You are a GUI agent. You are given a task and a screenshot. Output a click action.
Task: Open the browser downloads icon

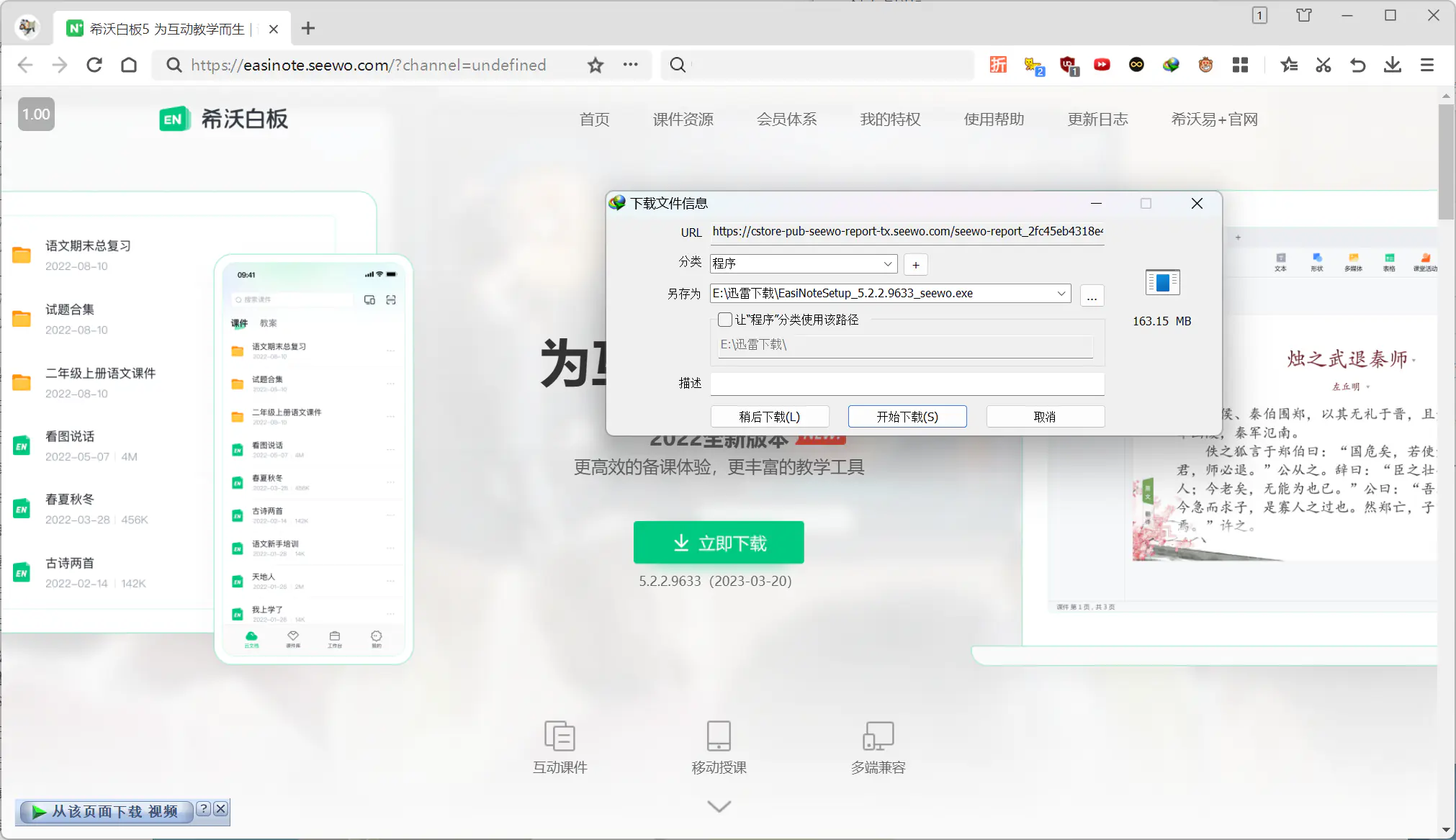click(1392, 66)
